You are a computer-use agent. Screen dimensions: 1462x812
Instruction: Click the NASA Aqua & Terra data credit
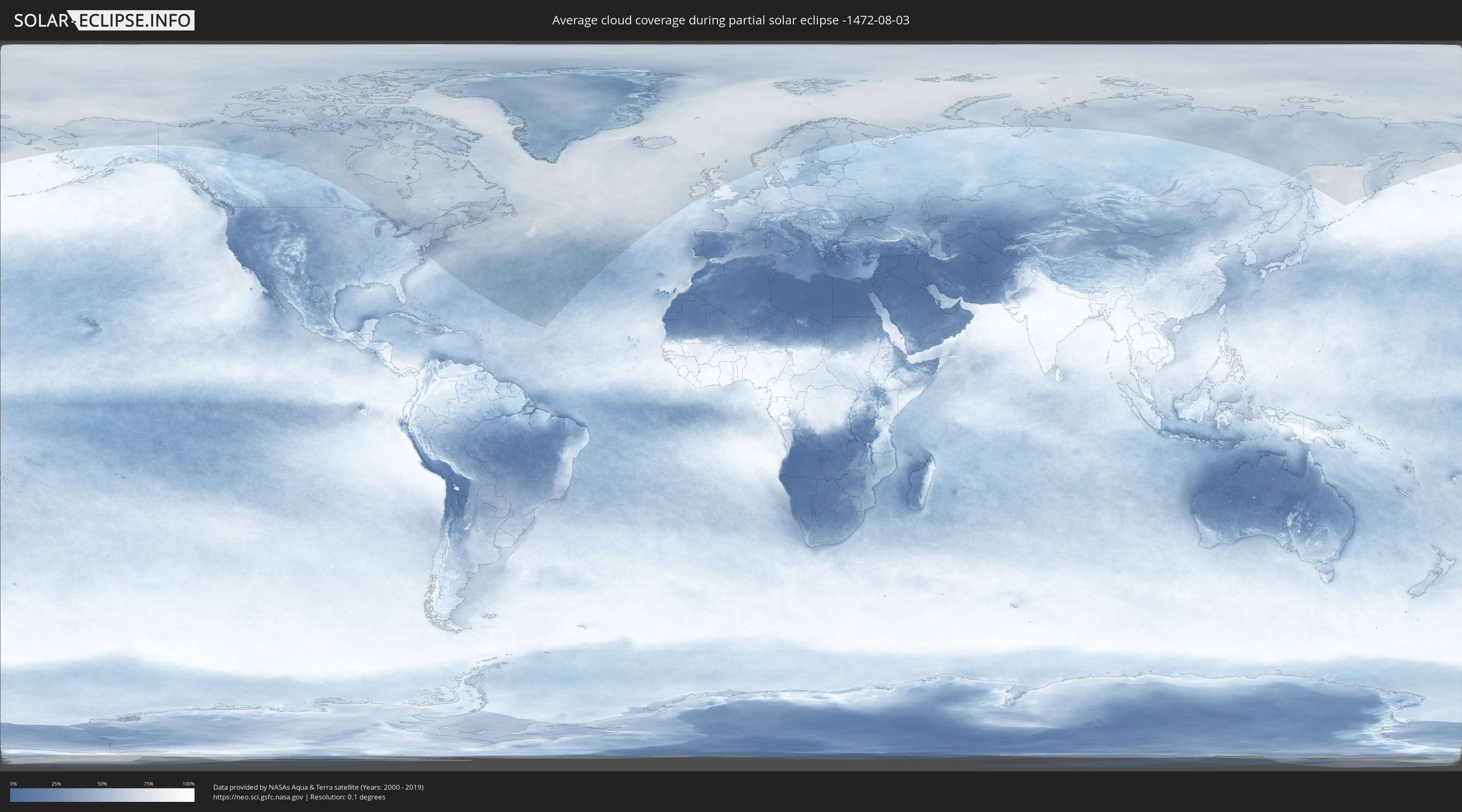pos(318,787)
